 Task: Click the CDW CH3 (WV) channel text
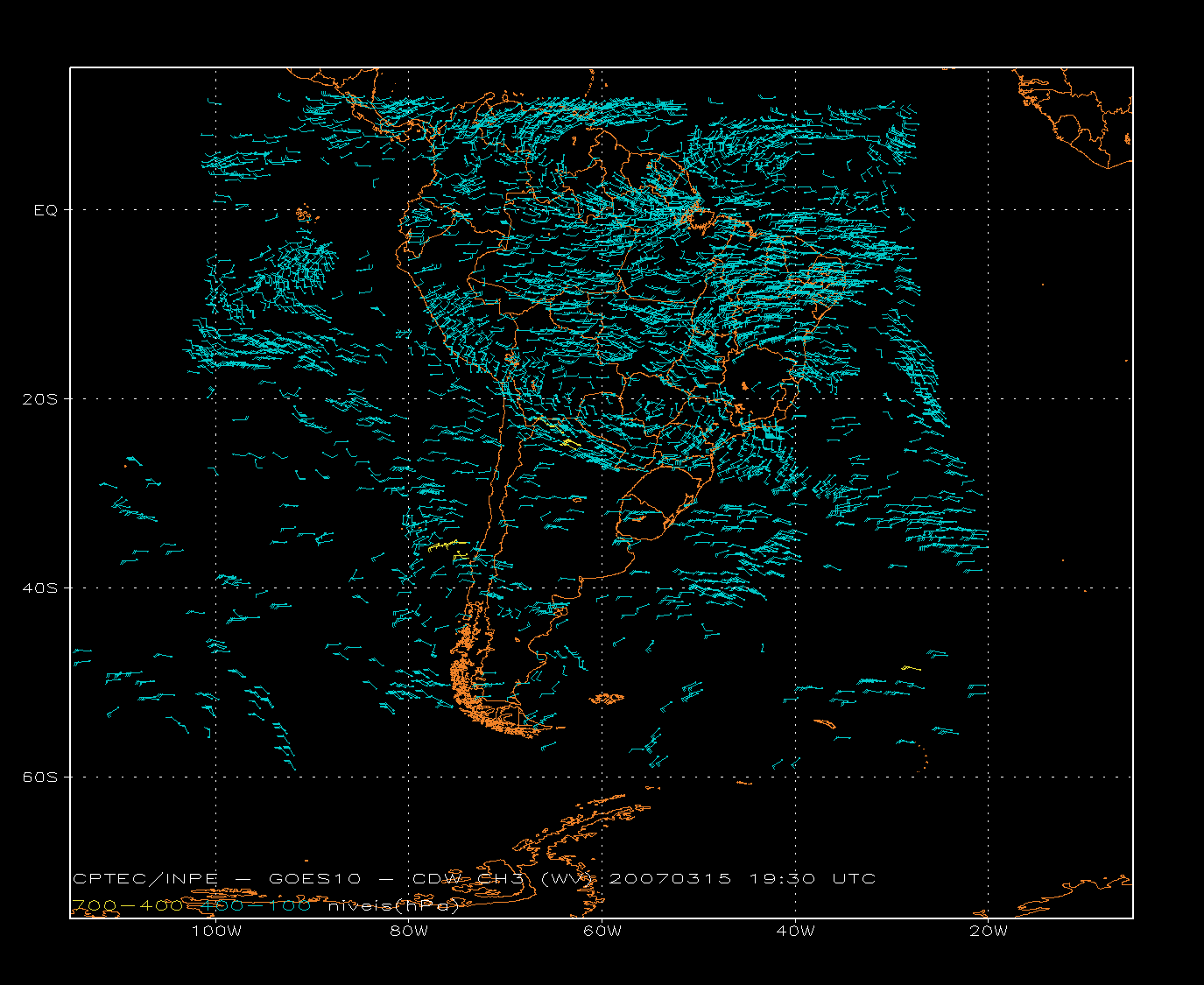click(x=503, y=879)
